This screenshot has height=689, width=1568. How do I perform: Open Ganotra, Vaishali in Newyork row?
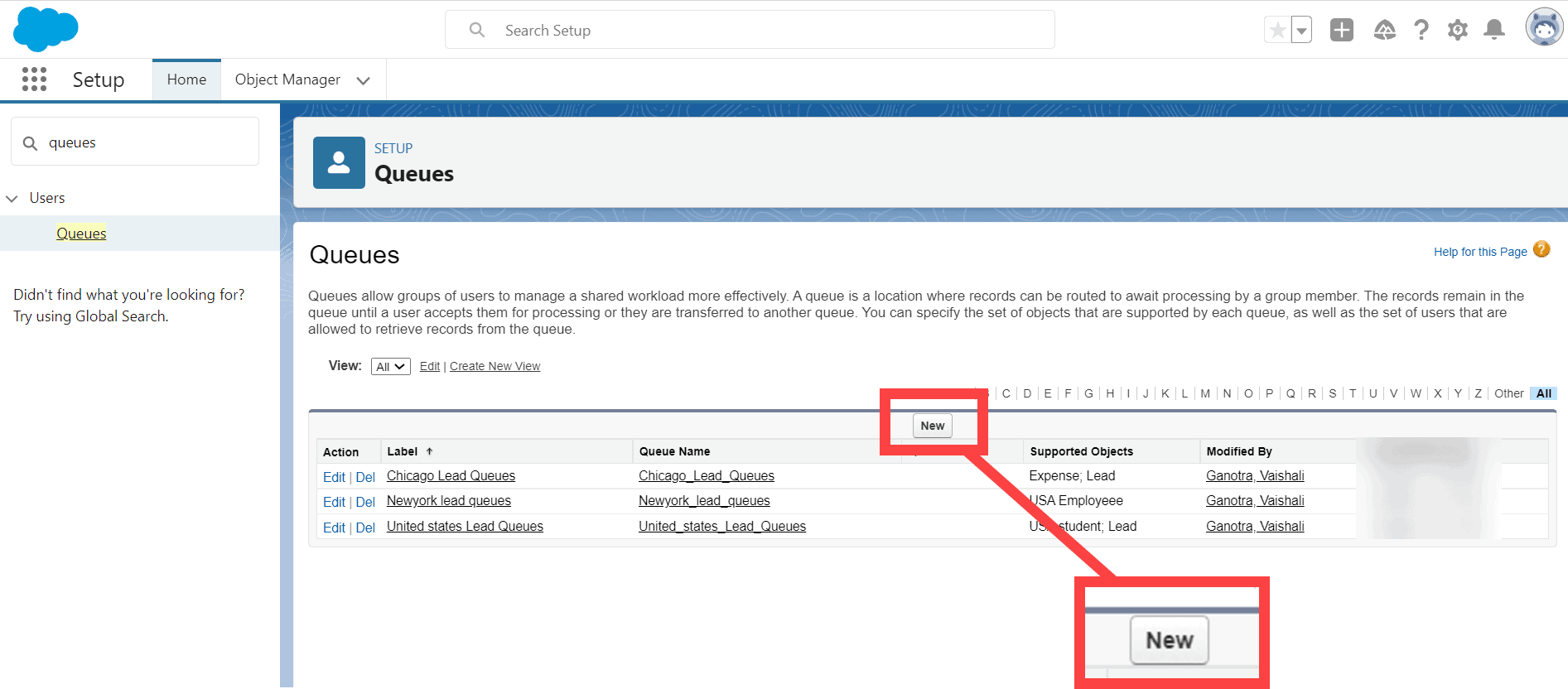point(1255,500)
